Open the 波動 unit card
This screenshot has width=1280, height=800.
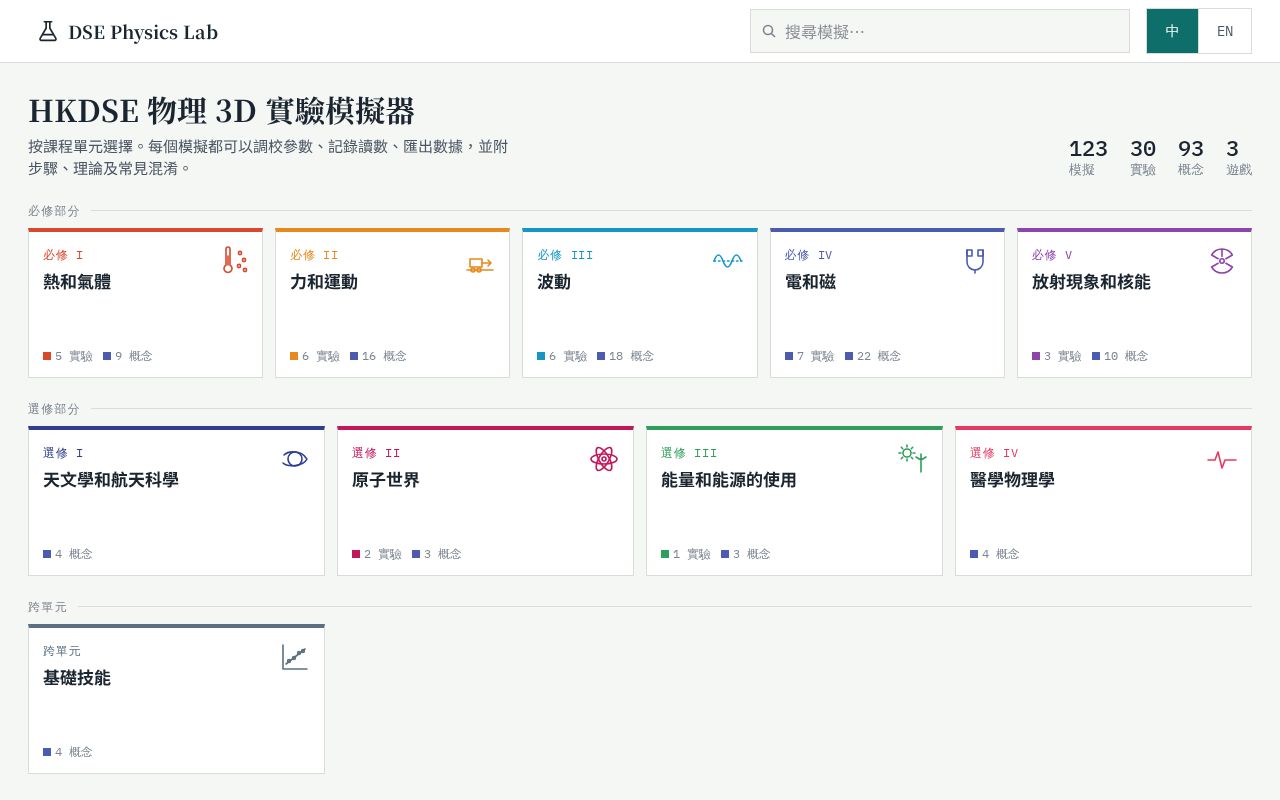pyautogui.click(x=640, y=303)
